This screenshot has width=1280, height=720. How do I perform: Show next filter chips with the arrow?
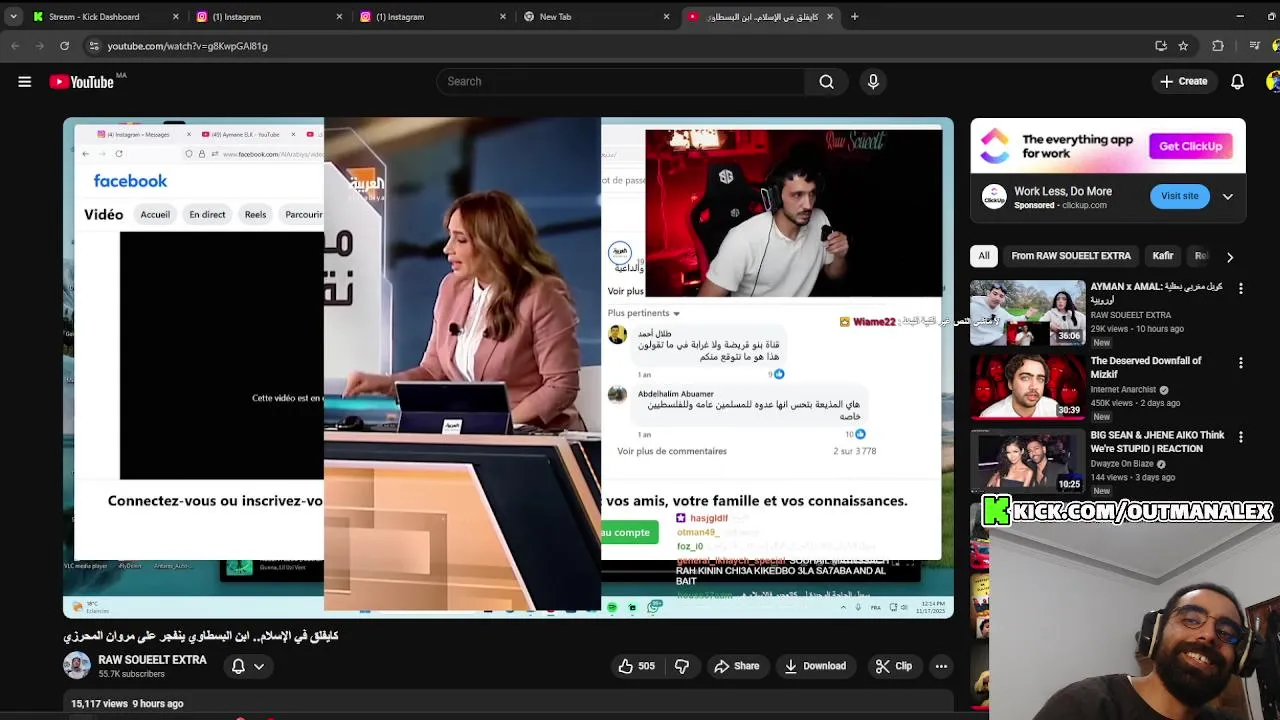click(1230, 257)
